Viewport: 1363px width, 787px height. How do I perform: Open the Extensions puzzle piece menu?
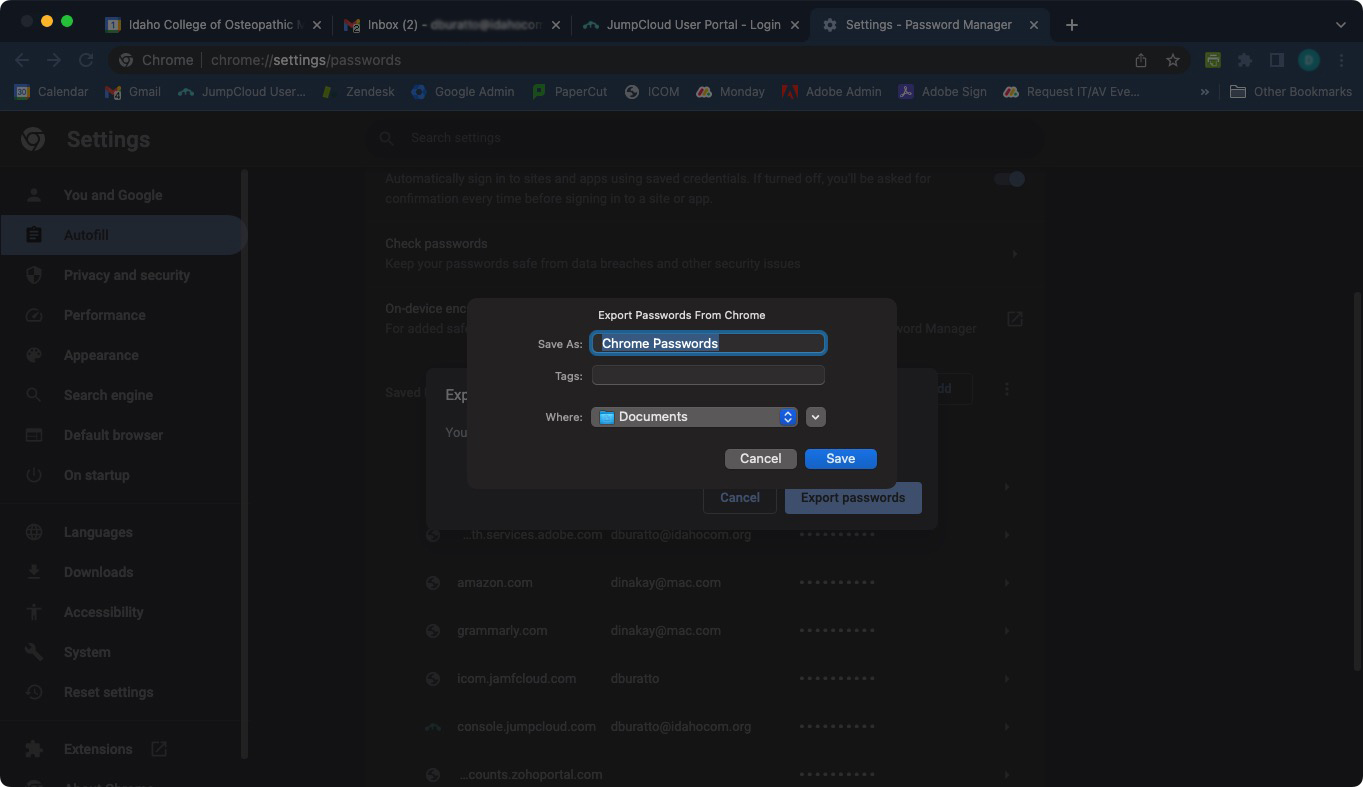pos(1244,60)
